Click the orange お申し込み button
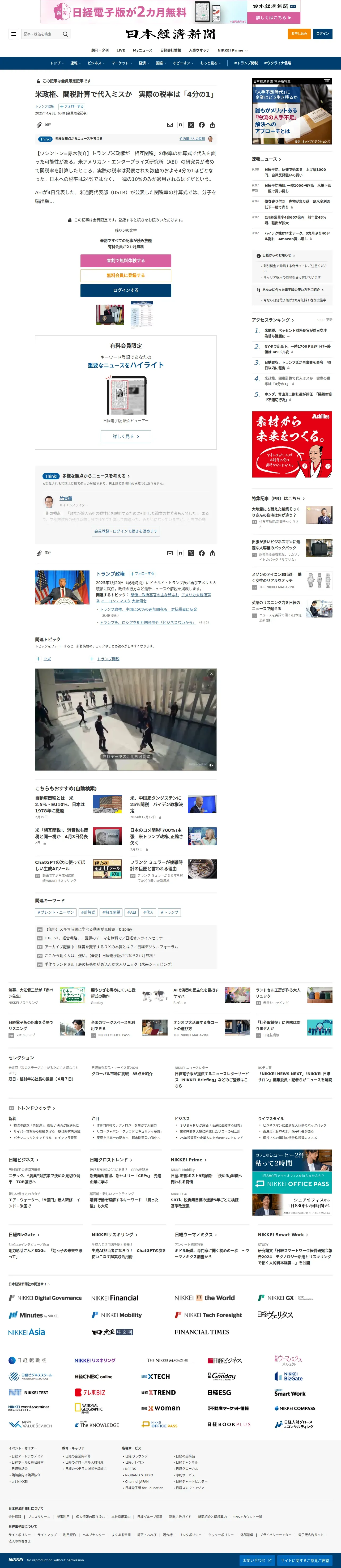 click(299, 34)
